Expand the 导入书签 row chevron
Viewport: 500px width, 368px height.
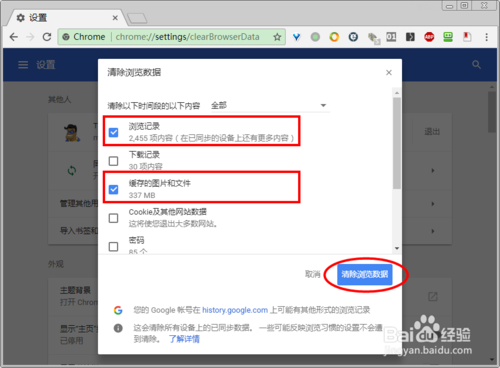click(433, 231)
